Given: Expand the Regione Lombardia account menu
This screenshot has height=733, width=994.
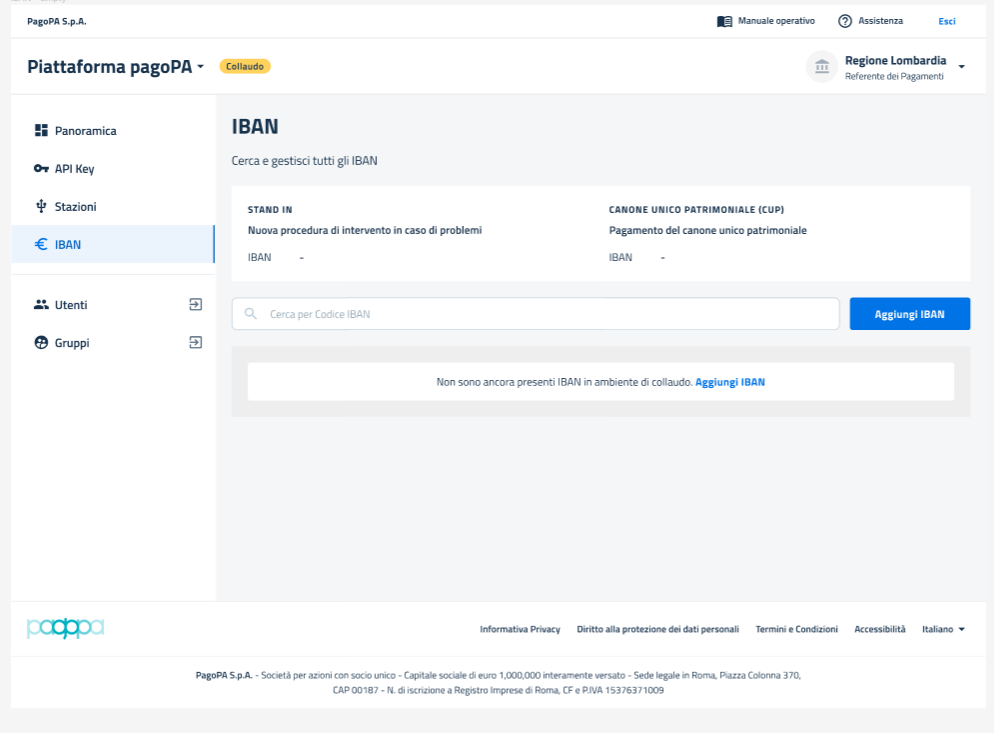Looking at the screenshot, I should pos(962,67).
